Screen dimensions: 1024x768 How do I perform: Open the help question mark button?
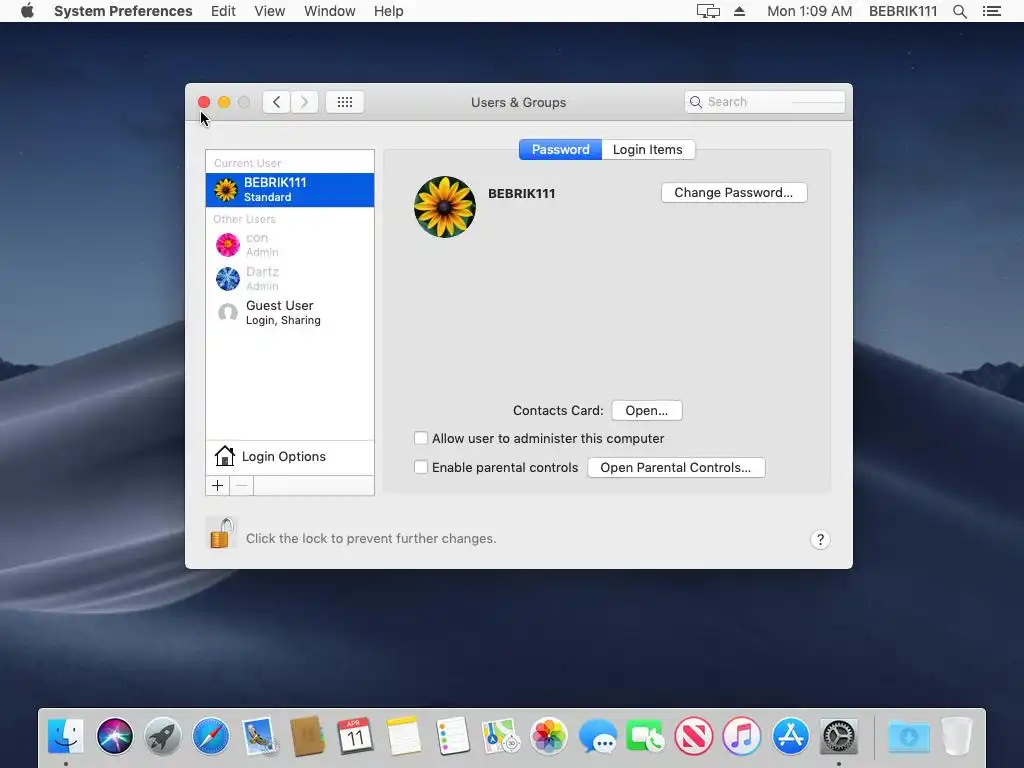[x=820, y=539]
